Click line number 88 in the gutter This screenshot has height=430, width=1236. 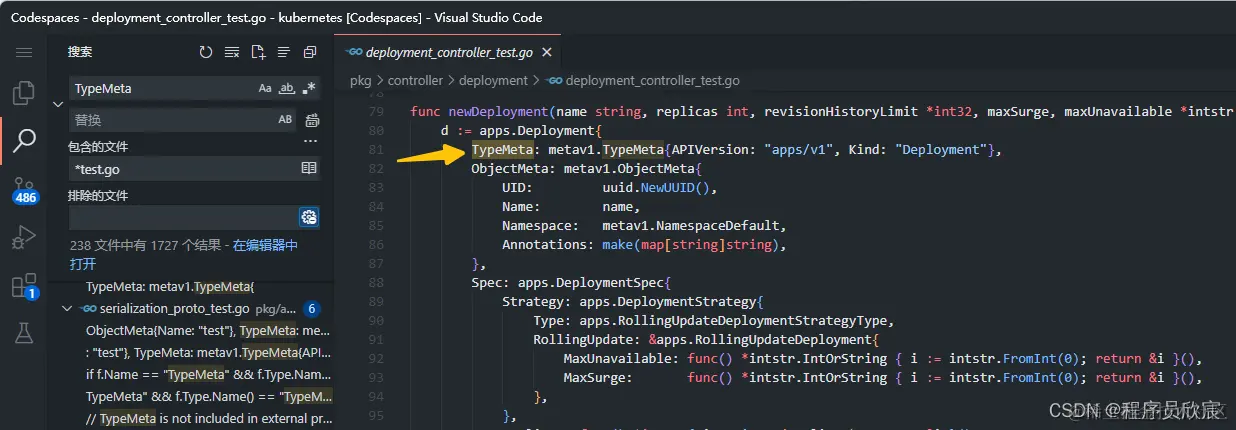[376, 282]
